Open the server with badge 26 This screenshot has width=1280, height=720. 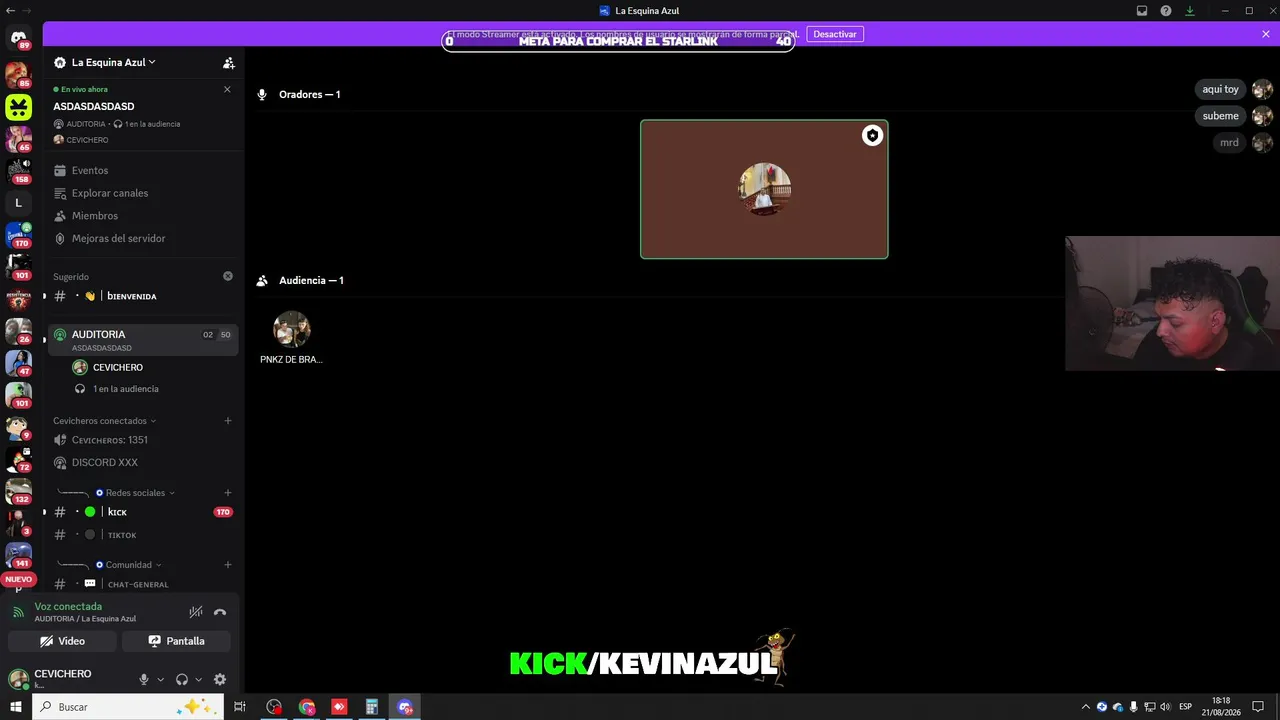(18, 331)
